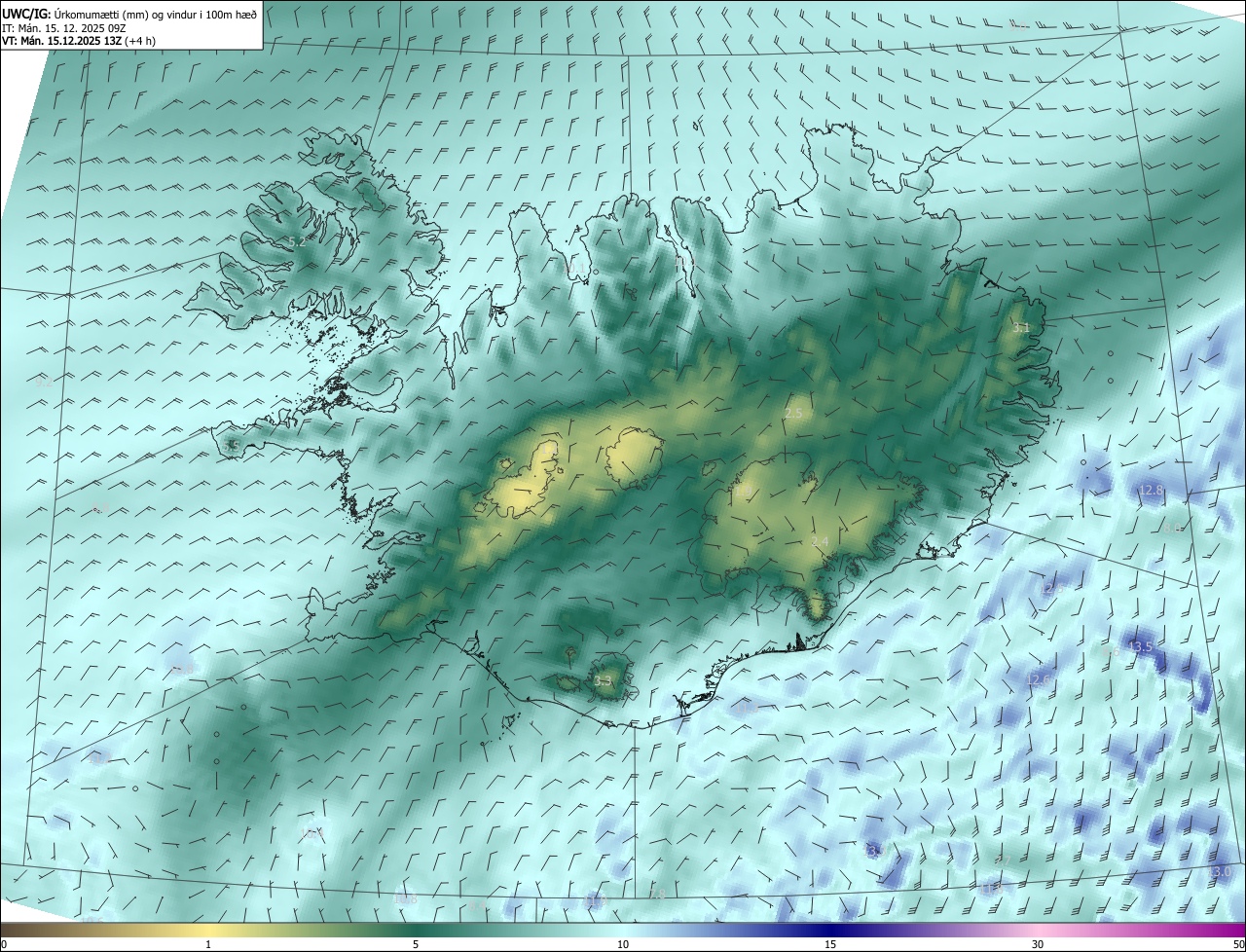Click the 3.3 value on the southern glacier
Screen dimensions: 1246x952
point(604,681)
